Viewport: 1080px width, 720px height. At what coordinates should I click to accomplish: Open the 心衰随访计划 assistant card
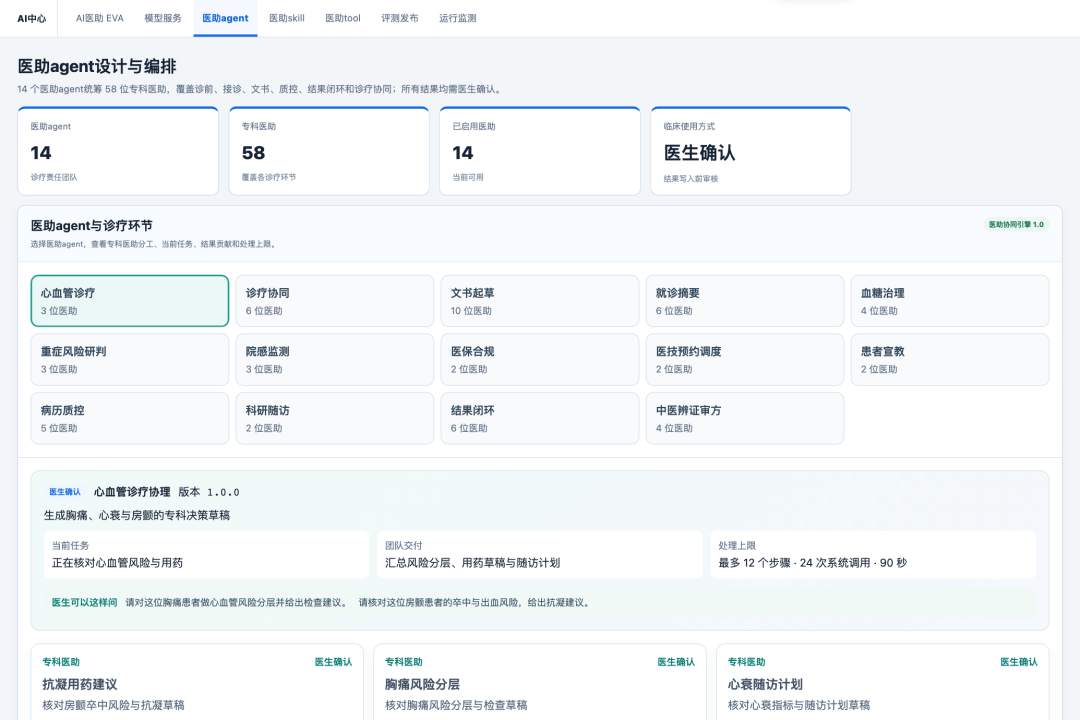(882, 682)
